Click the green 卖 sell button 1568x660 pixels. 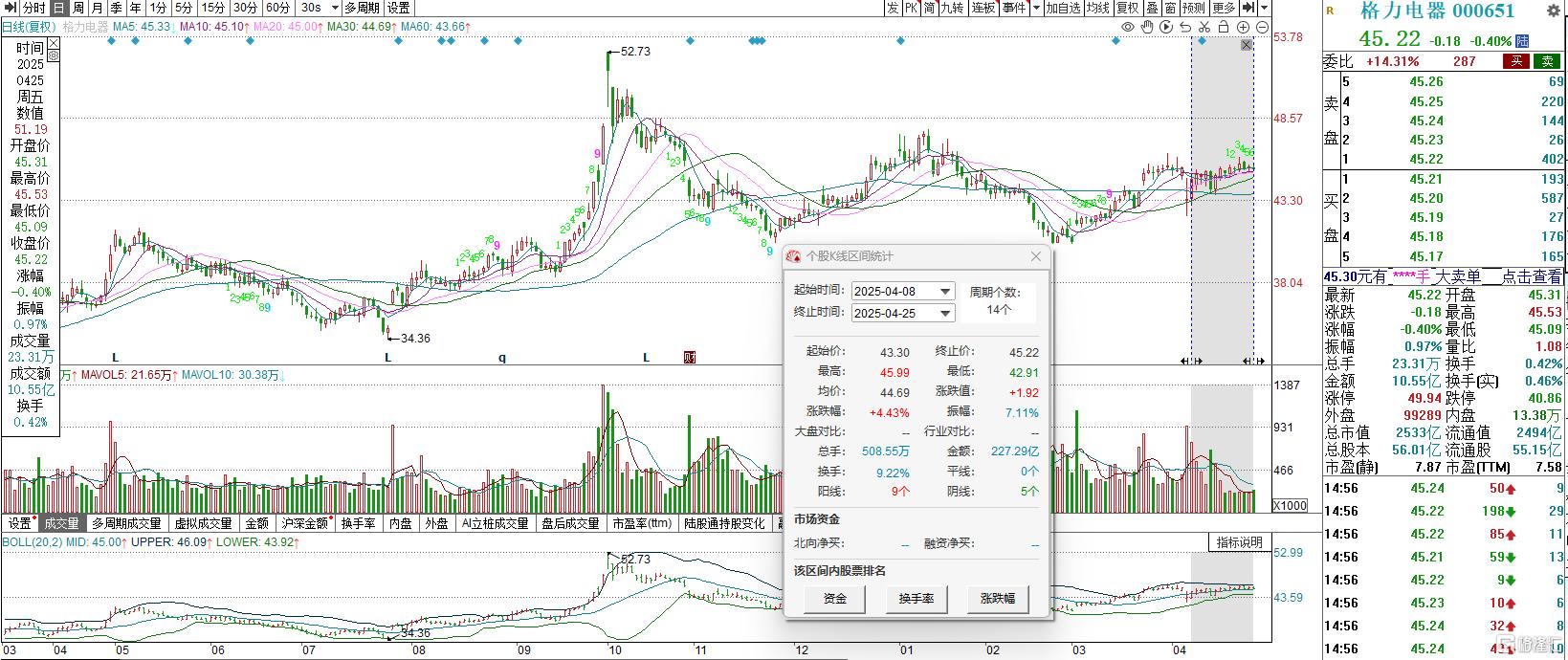tap(1547, 61)
